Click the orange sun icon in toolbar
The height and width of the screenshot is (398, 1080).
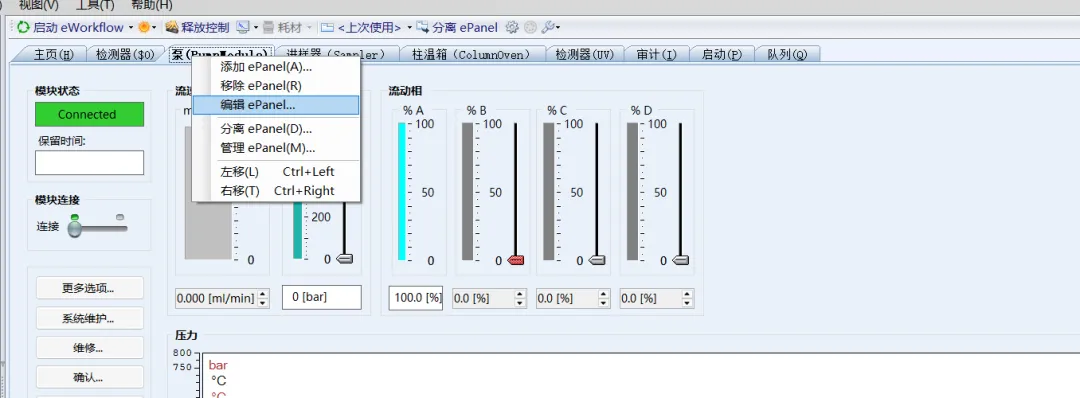tap(143, 28)
